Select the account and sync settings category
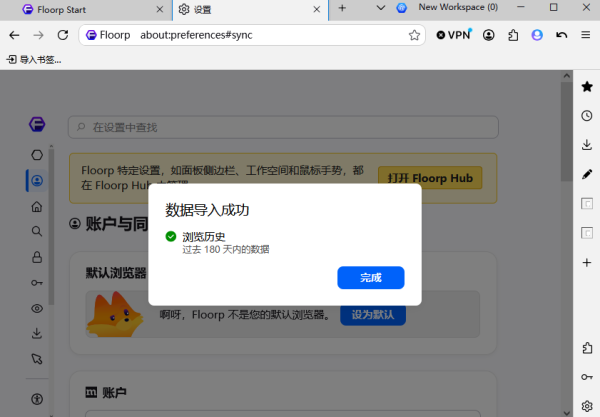 (37, 181)
